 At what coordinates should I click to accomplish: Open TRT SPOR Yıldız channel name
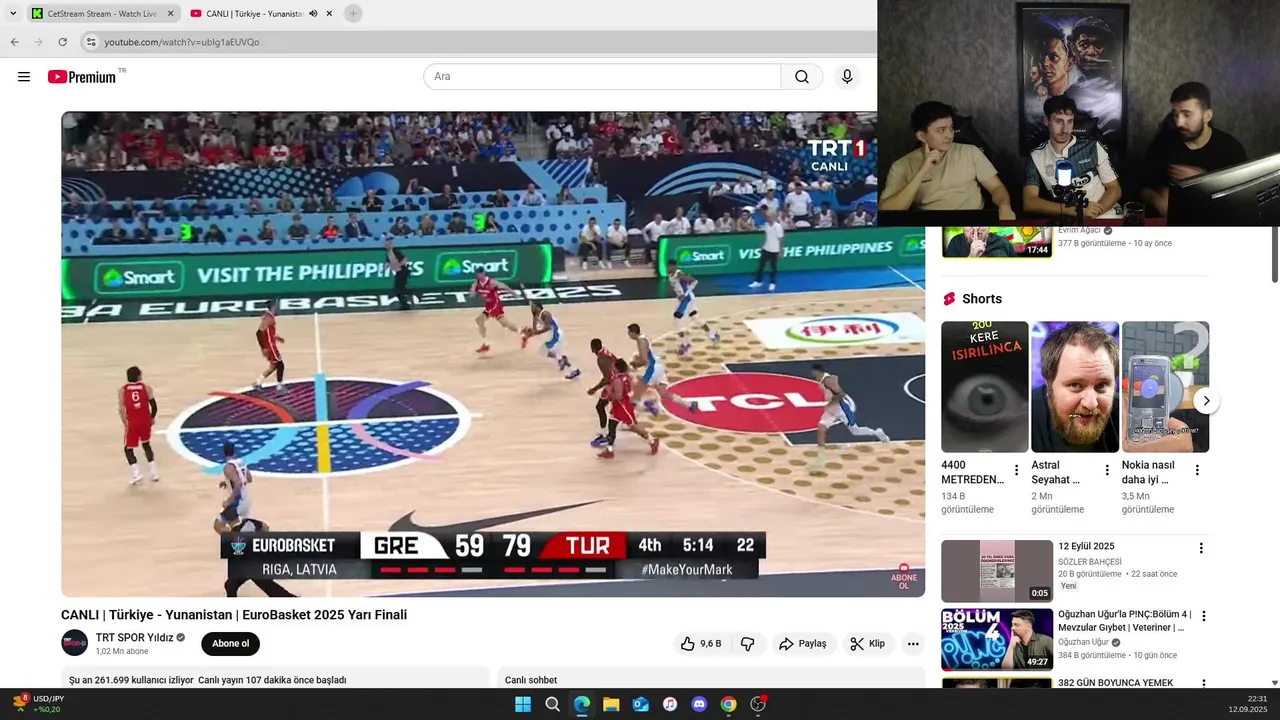point(134,638)
